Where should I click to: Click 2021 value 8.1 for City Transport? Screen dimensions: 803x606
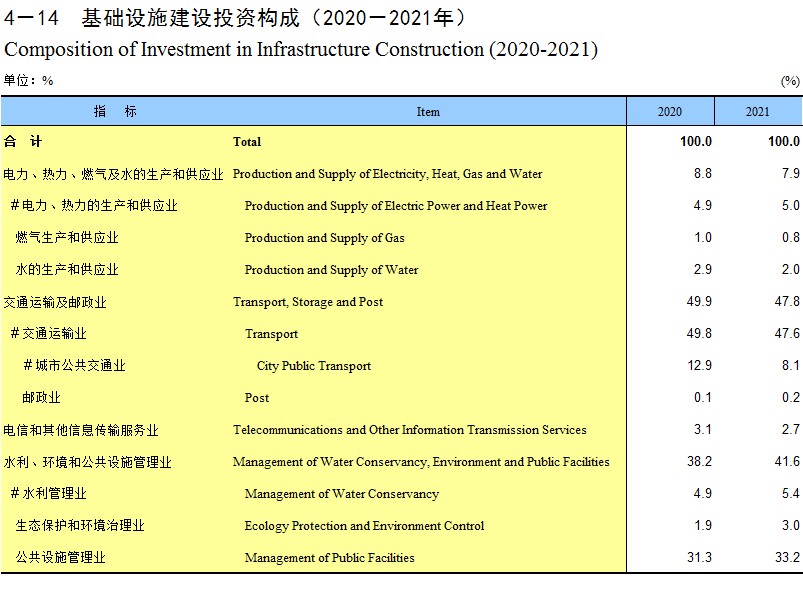click(791, 365)
